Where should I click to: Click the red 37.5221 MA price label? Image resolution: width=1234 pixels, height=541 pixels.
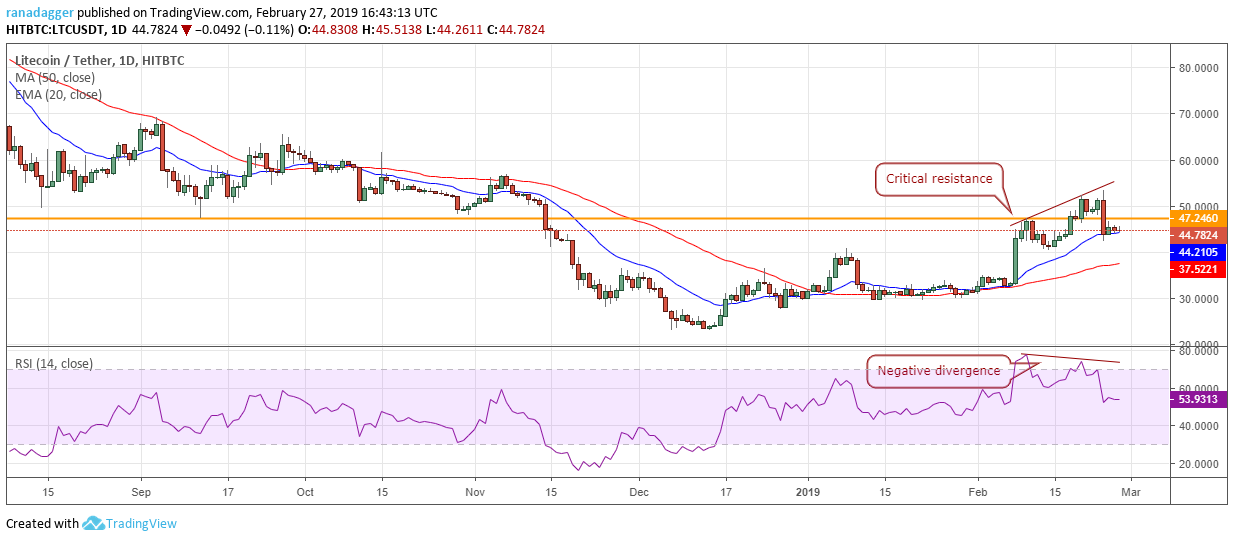(x=1198, y=270)
